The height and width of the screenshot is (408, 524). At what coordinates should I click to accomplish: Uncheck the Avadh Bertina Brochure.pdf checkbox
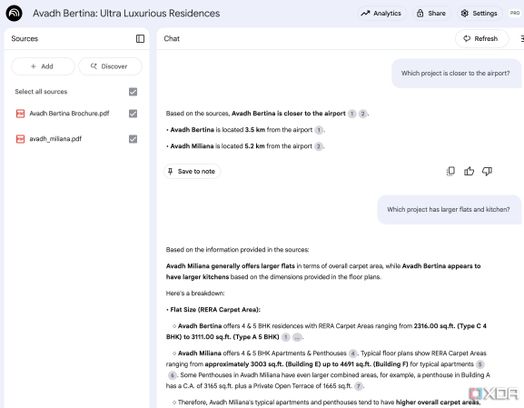coord(133,114)
